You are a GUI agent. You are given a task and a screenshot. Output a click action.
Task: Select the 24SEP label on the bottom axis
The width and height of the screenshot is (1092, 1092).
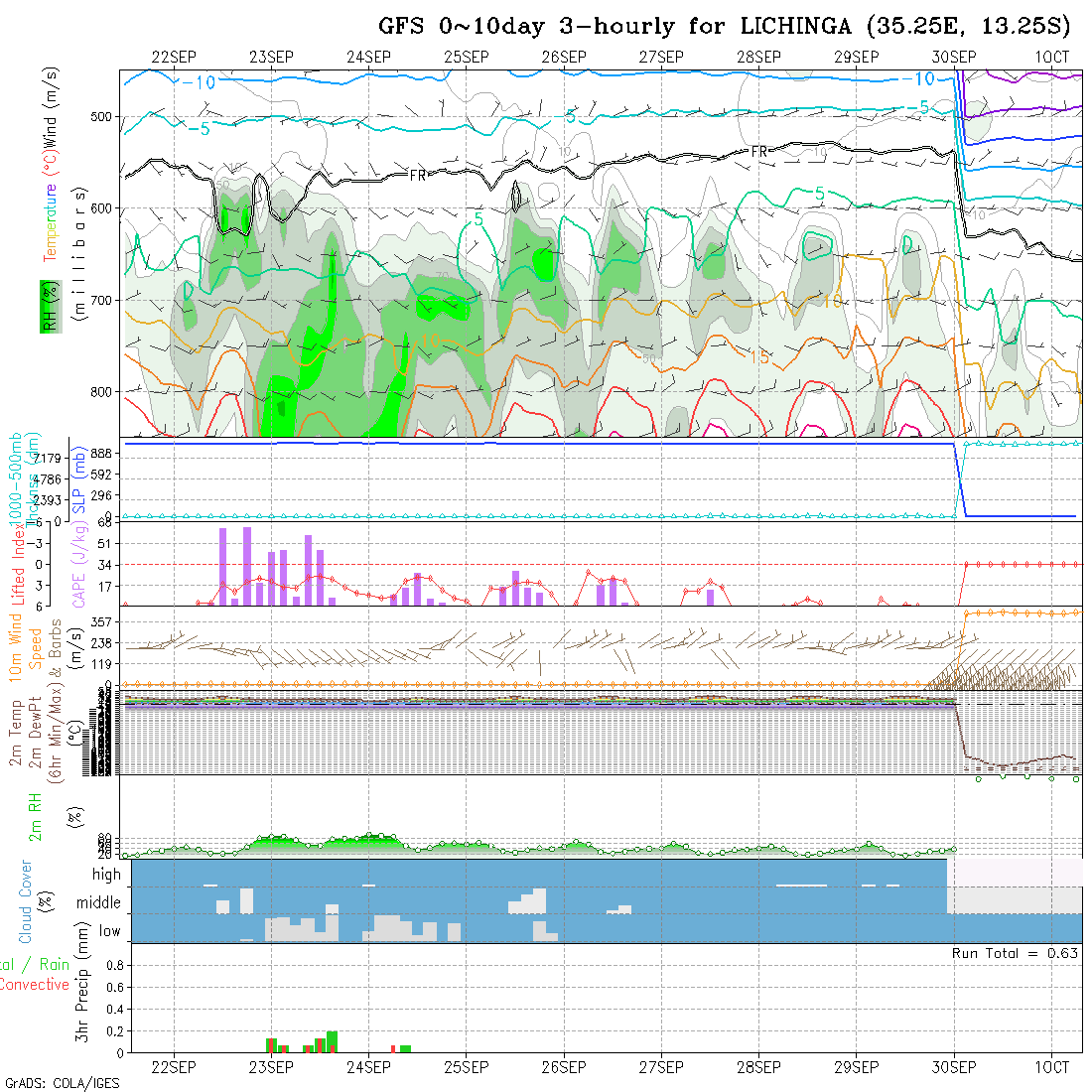click(369, 1067)
